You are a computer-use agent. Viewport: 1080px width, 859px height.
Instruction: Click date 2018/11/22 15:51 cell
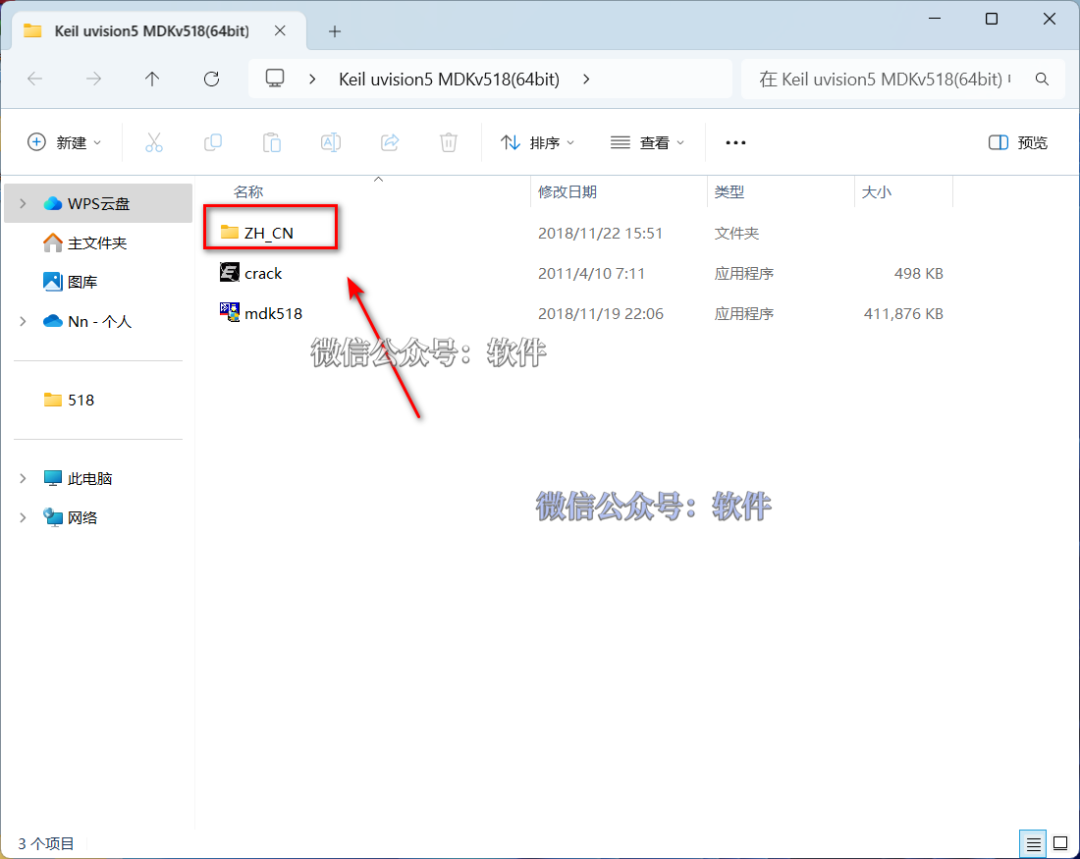click(600, 233)
